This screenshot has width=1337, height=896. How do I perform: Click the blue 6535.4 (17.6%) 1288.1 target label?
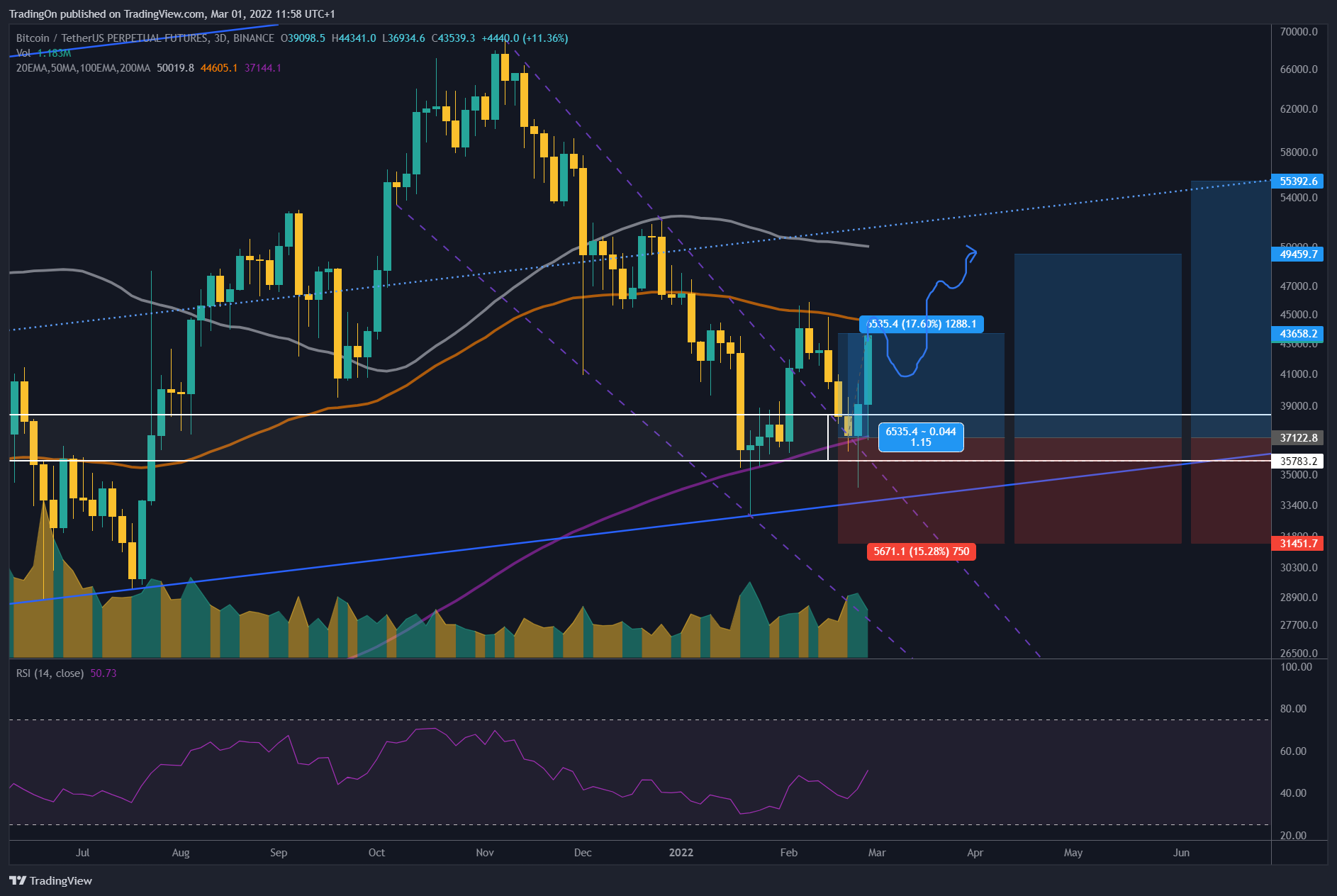922,324
